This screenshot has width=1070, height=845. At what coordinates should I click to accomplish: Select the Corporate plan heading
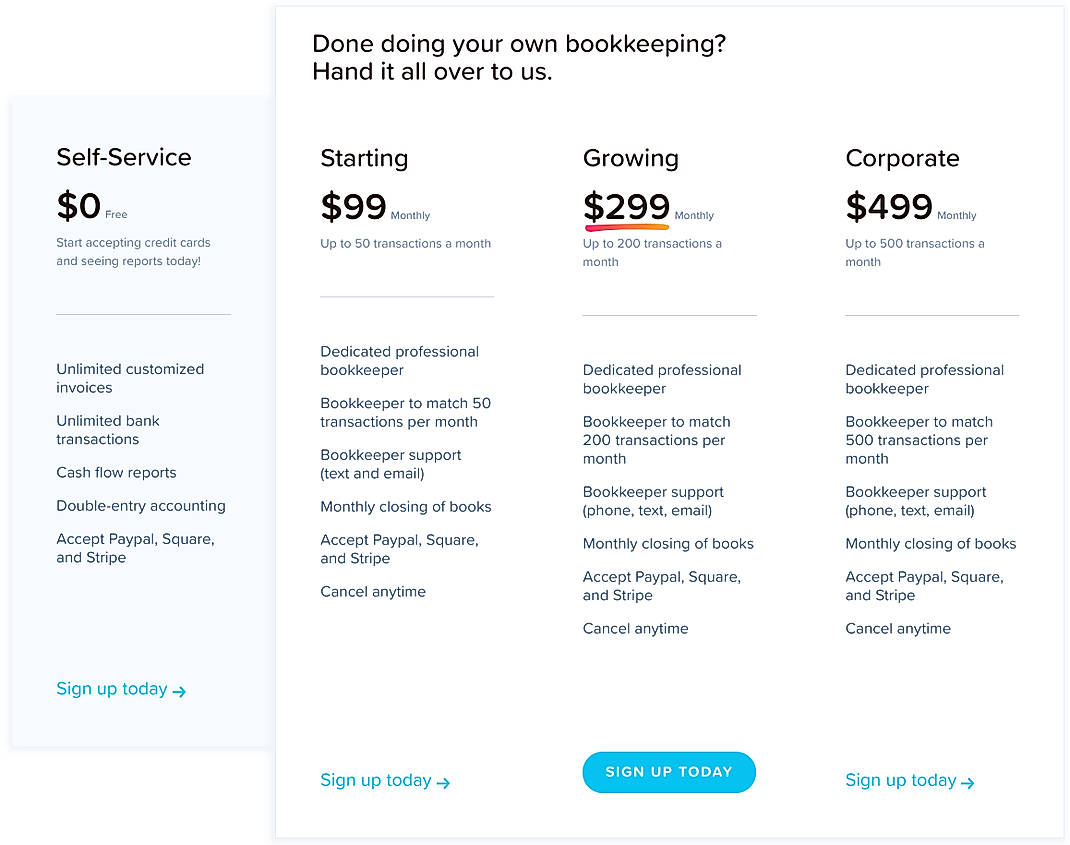coord(902,158)
